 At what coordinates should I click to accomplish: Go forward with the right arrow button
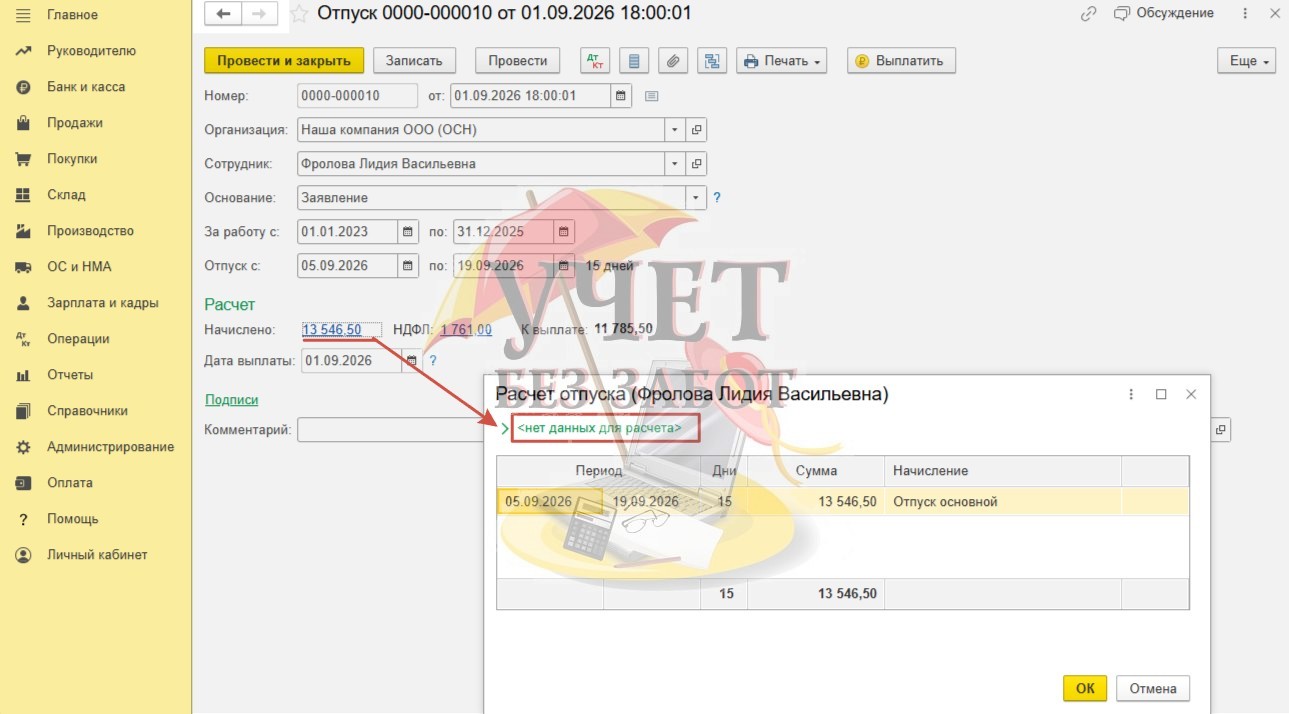[x=261, y=13]
